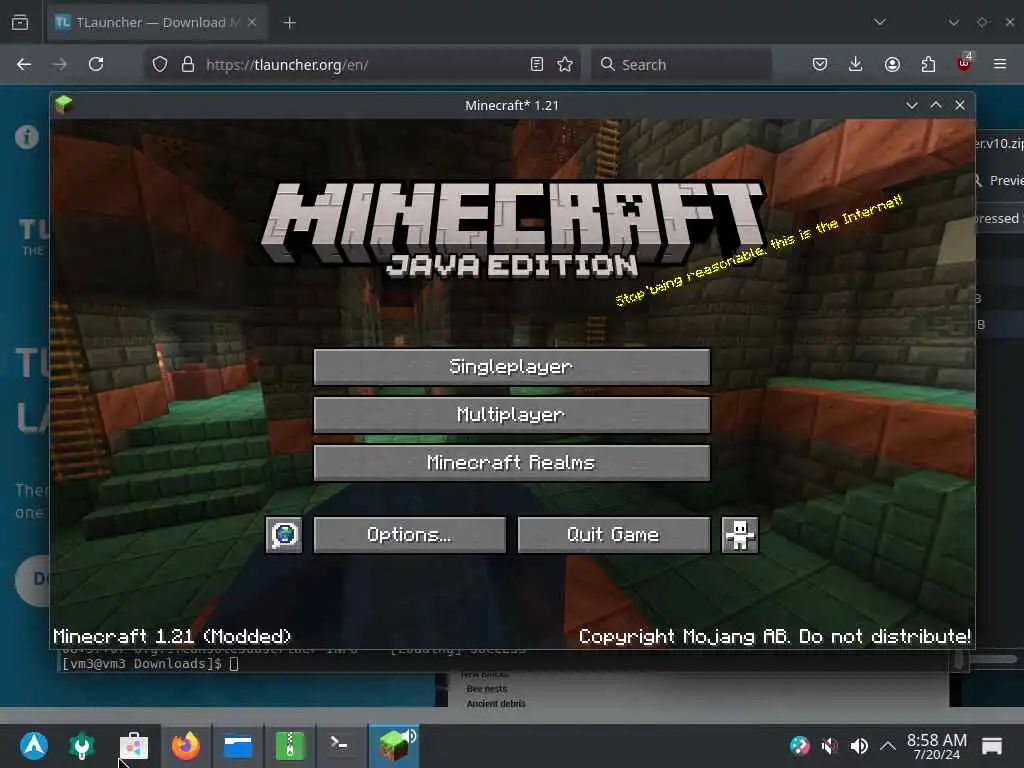The height and width of the screenshot is (768, 1024).
Task: Switch to the terminal taskbar icon
Action: (342, 744)
